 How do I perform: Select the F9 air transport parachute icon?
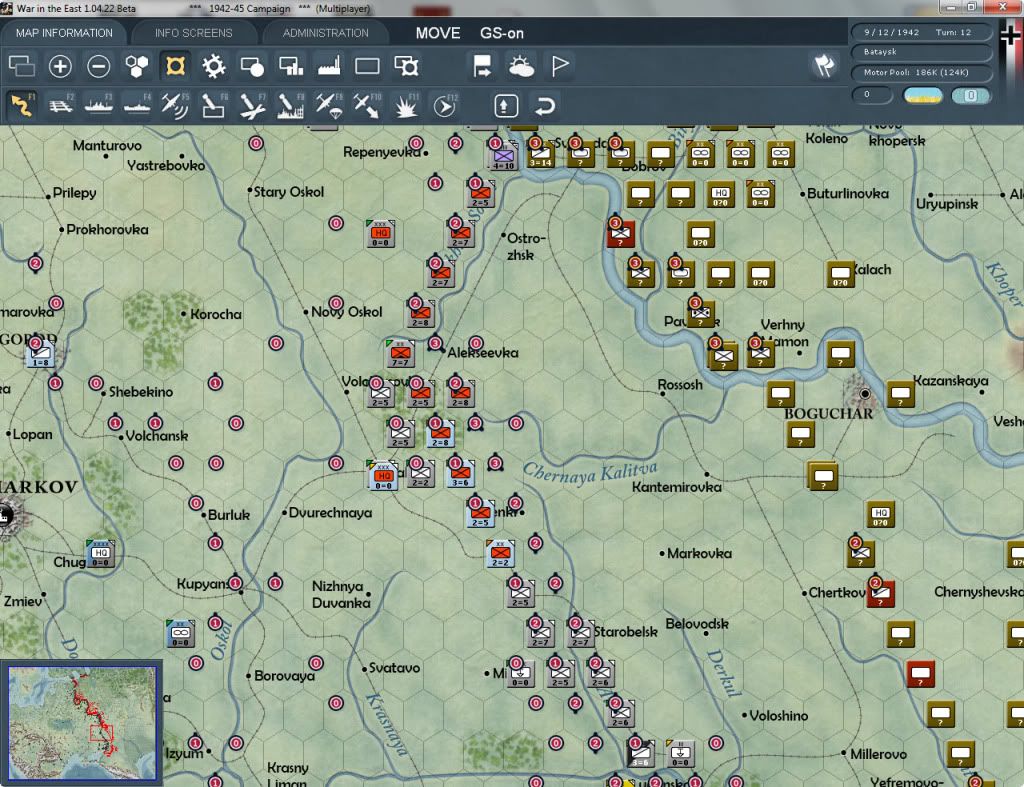point(329,106)
